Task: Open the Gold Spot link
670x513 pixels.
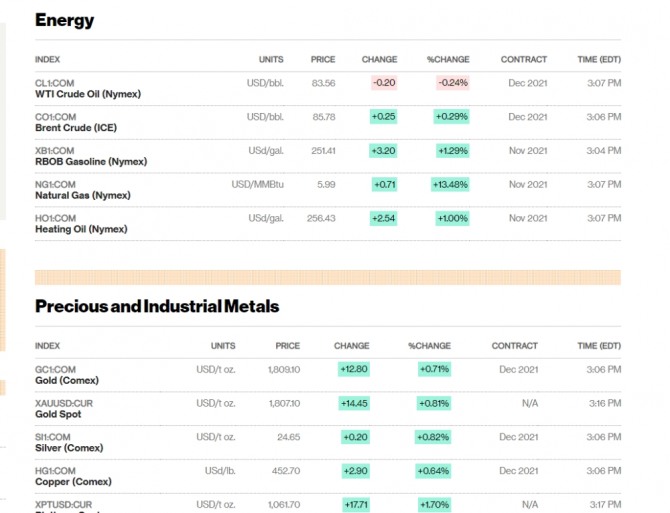Action: click(x=59, y=414)
